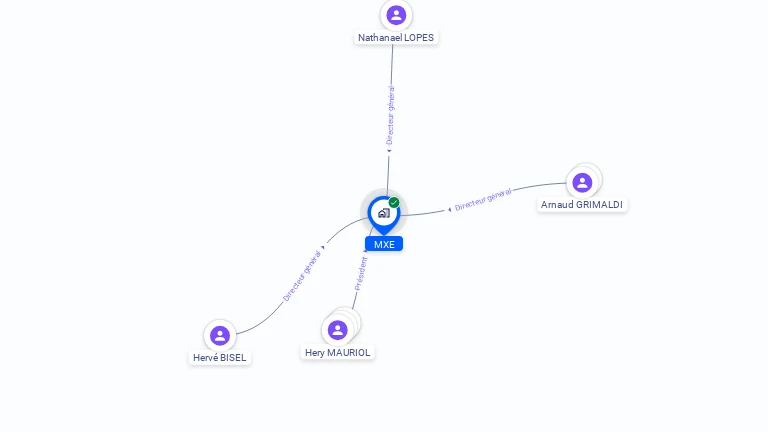Click the arrow marker below Nathanael LOPES's edge label

click(x=389, y=151)
